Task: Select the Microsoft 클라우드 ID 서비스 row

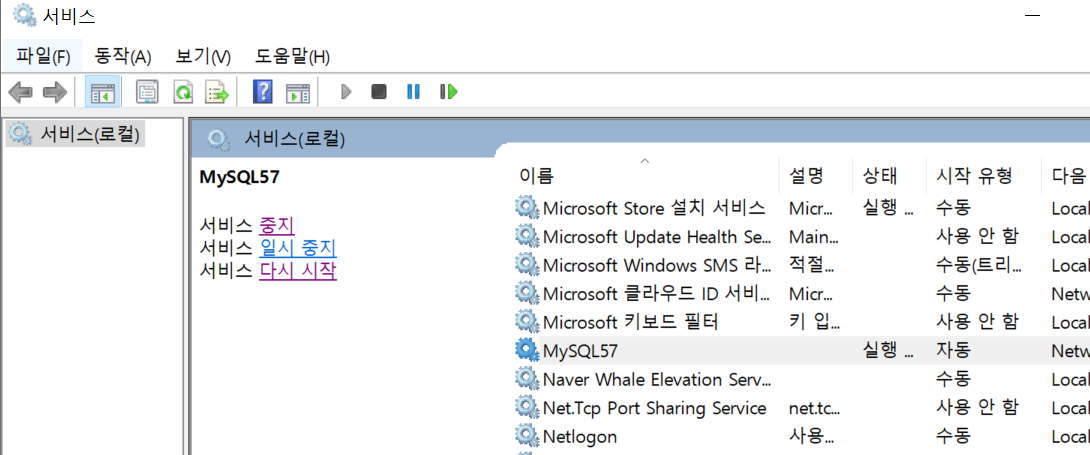Action: click(x=802, y=293)
